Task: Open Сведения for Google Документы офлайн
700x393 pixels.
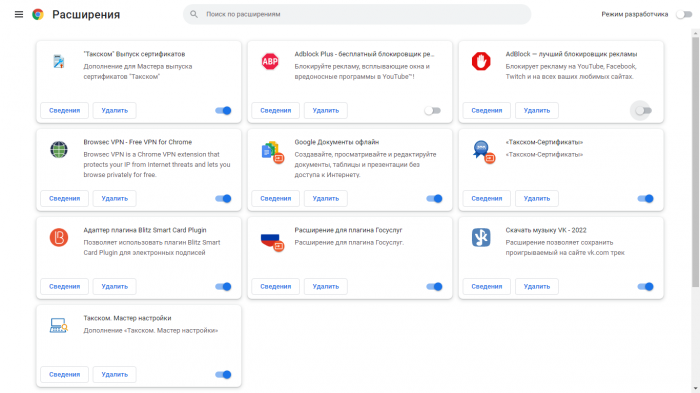Action: (x=275, y=198)
